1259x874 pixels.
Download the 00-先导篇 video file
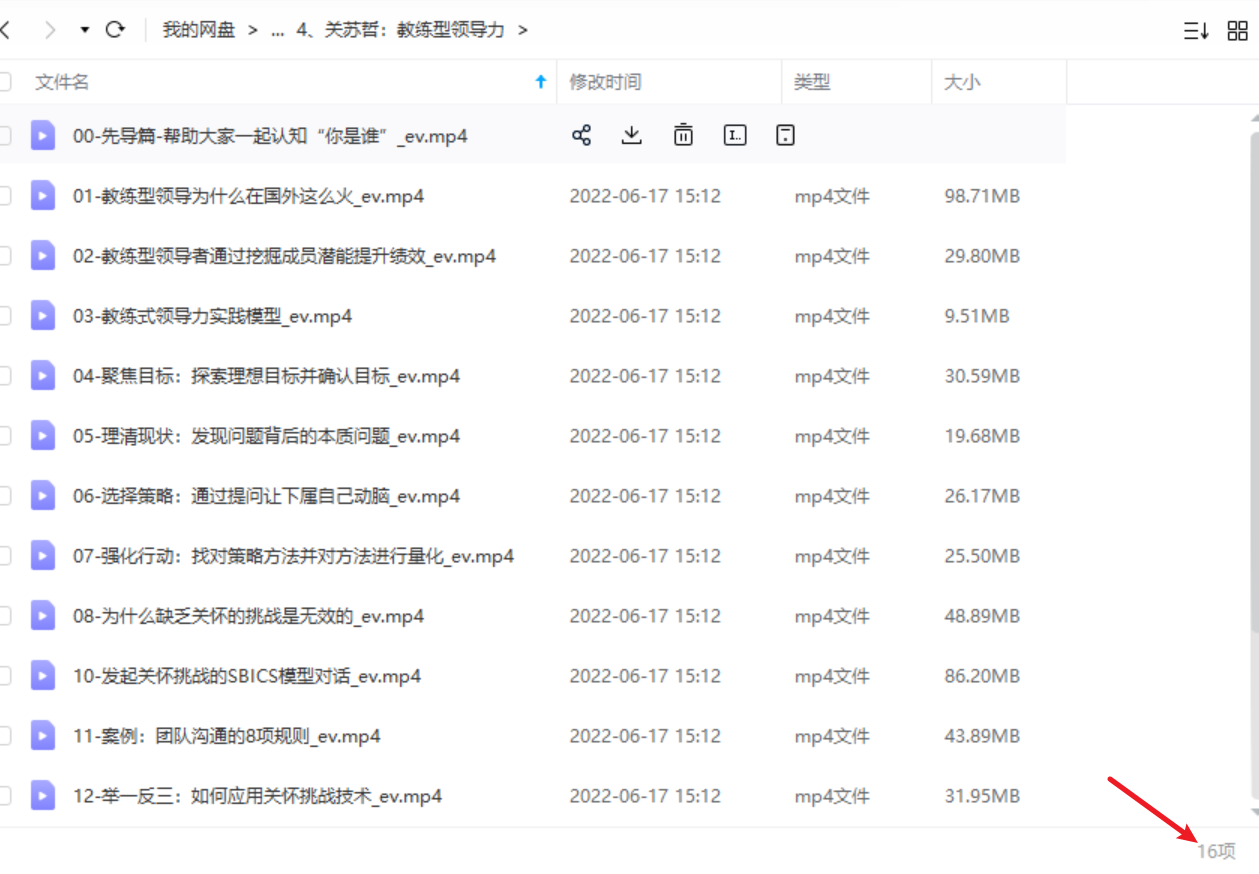(631, 135)
